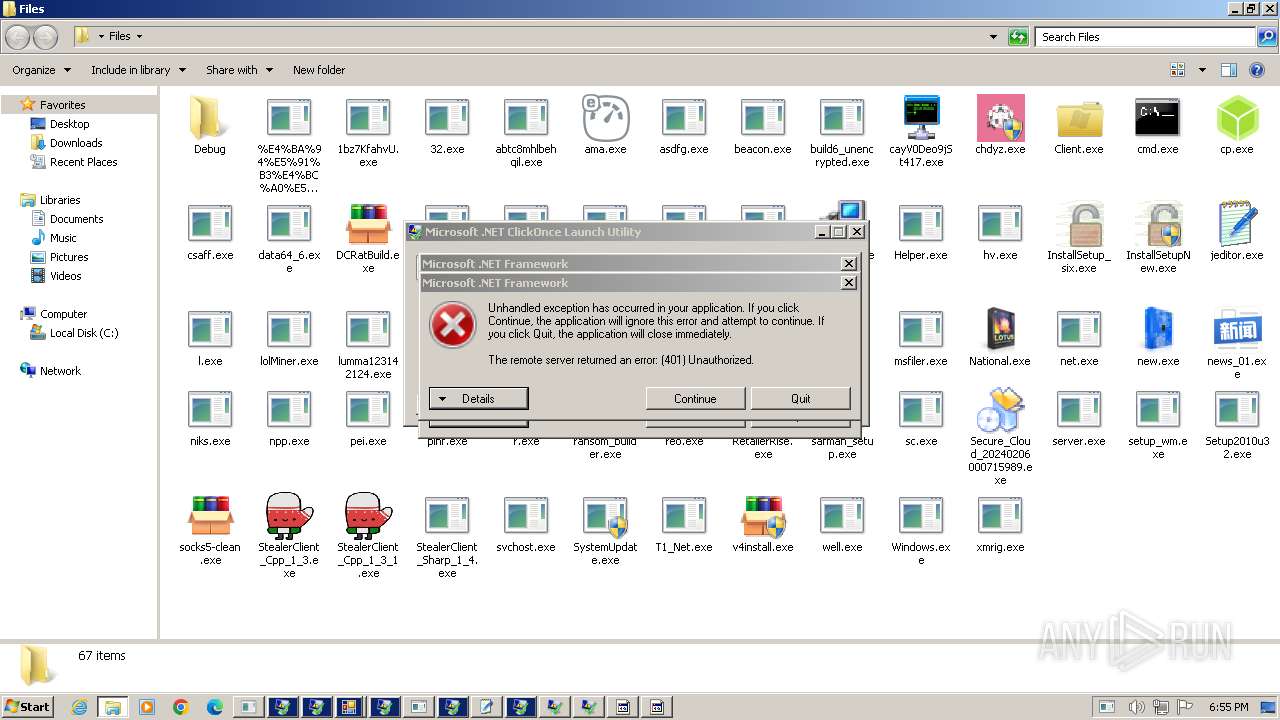Click the New folder button
Viewport: 1280px width, 720px height.
click(319, 70)
